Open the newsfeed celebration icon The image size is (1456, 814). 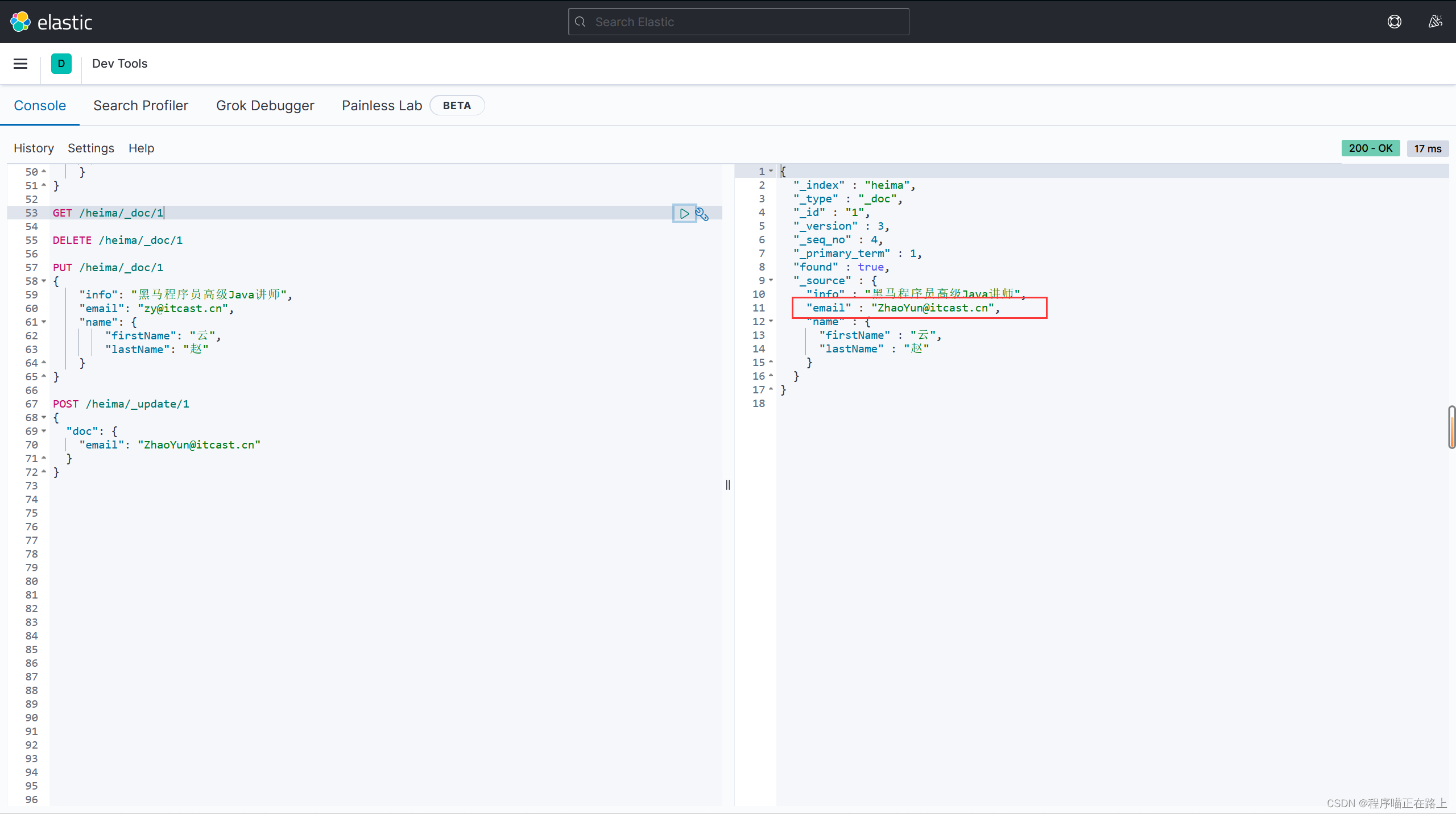pos(1435,22)
